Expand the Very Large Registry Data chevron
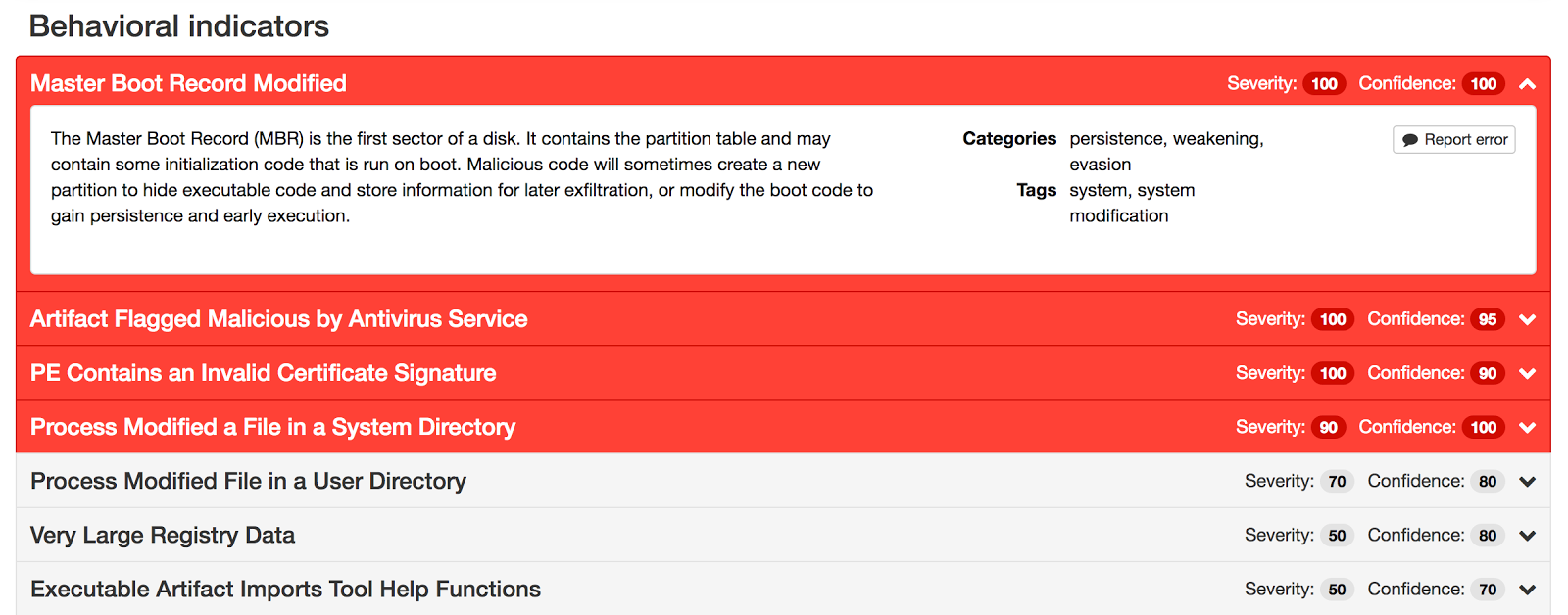 point(1527,535)
